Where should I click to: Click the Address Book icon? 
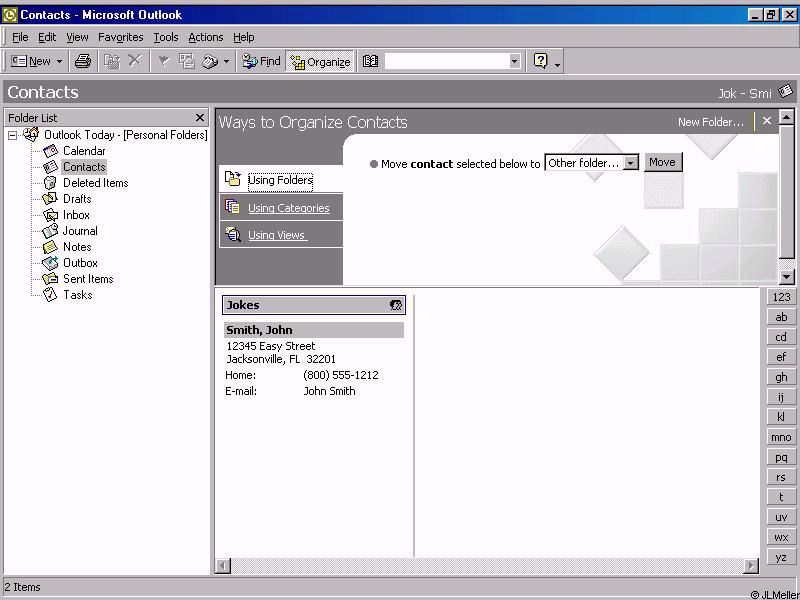(x=370, y=62)
